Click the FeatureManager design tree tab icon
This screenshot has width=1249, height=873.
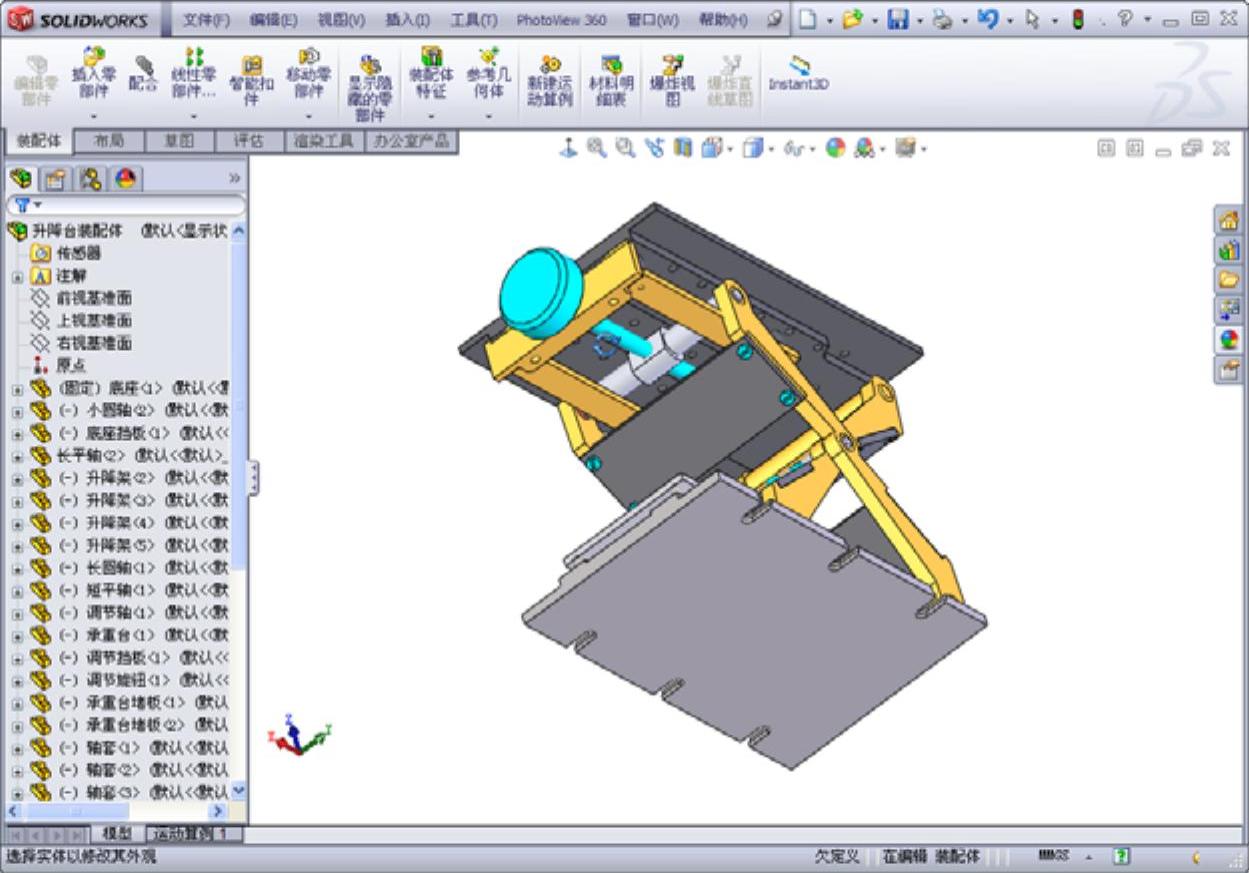click(x=20, y=179)
